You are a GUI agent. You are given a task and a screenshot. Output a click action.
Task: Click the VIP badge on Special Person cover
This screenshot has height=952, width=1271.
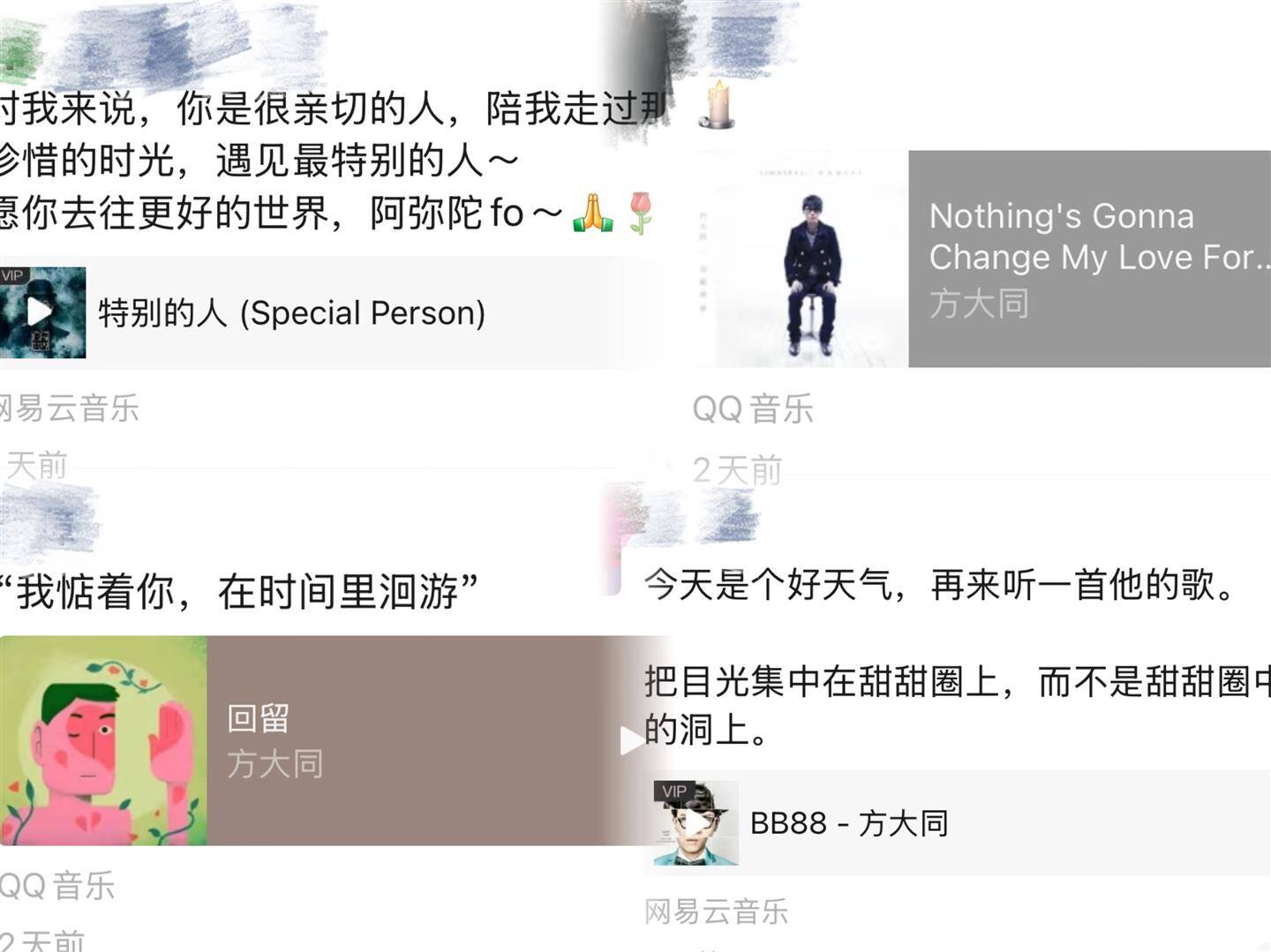(x=13, y=276)
